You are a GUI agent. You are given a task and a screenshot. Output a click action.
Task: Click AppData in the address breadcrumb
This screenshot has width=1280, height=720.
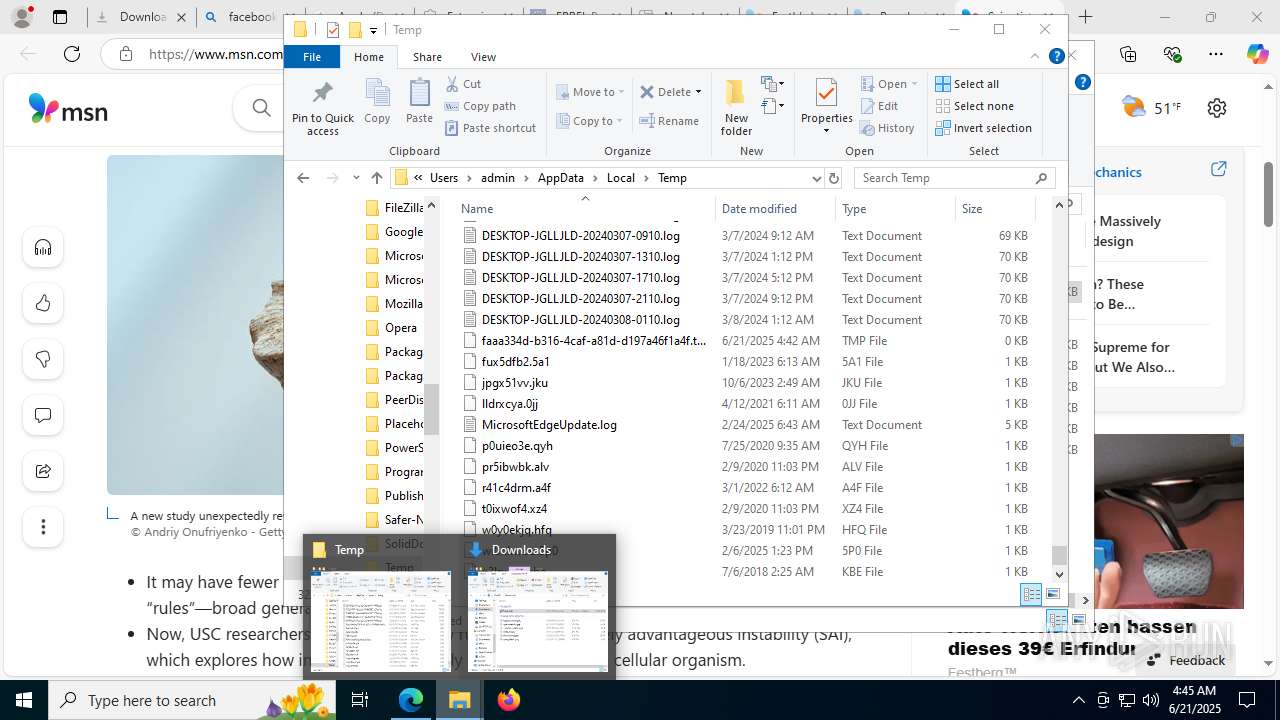tap(560, 178)
